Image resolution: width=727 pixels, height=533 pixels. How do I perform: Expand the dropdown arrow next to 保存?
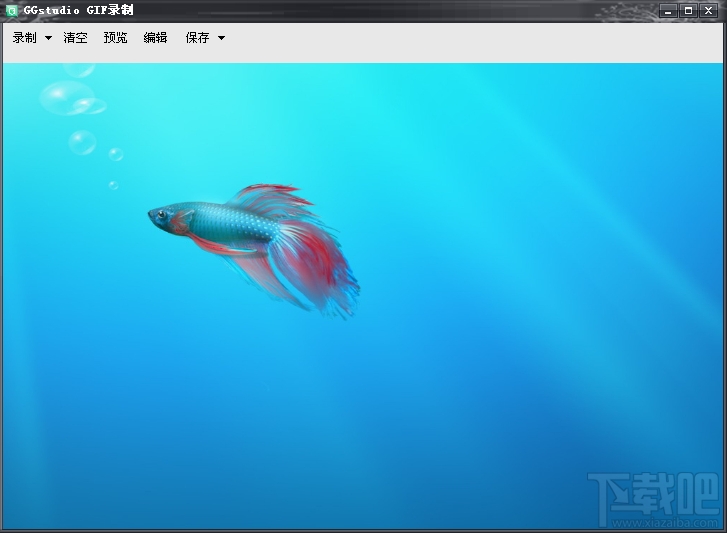222,38
